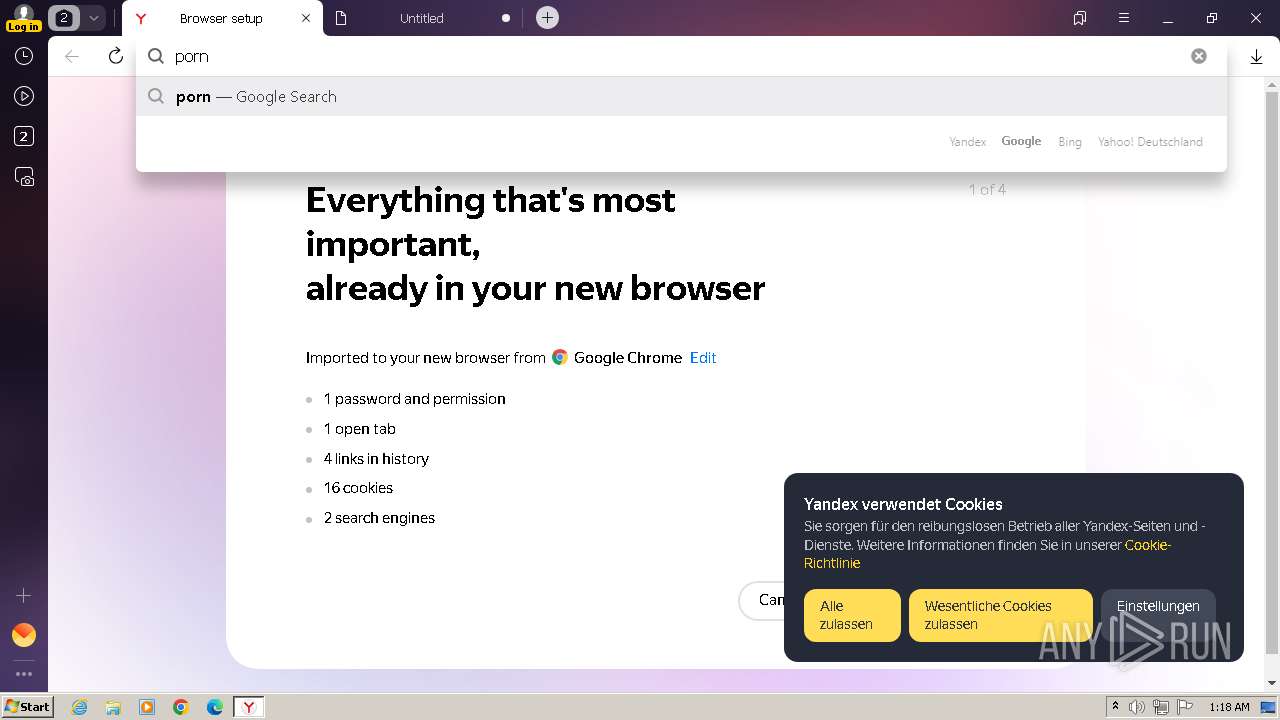
Task: Open the Action Center flag icon
Action: click(x=1184, y=707)
